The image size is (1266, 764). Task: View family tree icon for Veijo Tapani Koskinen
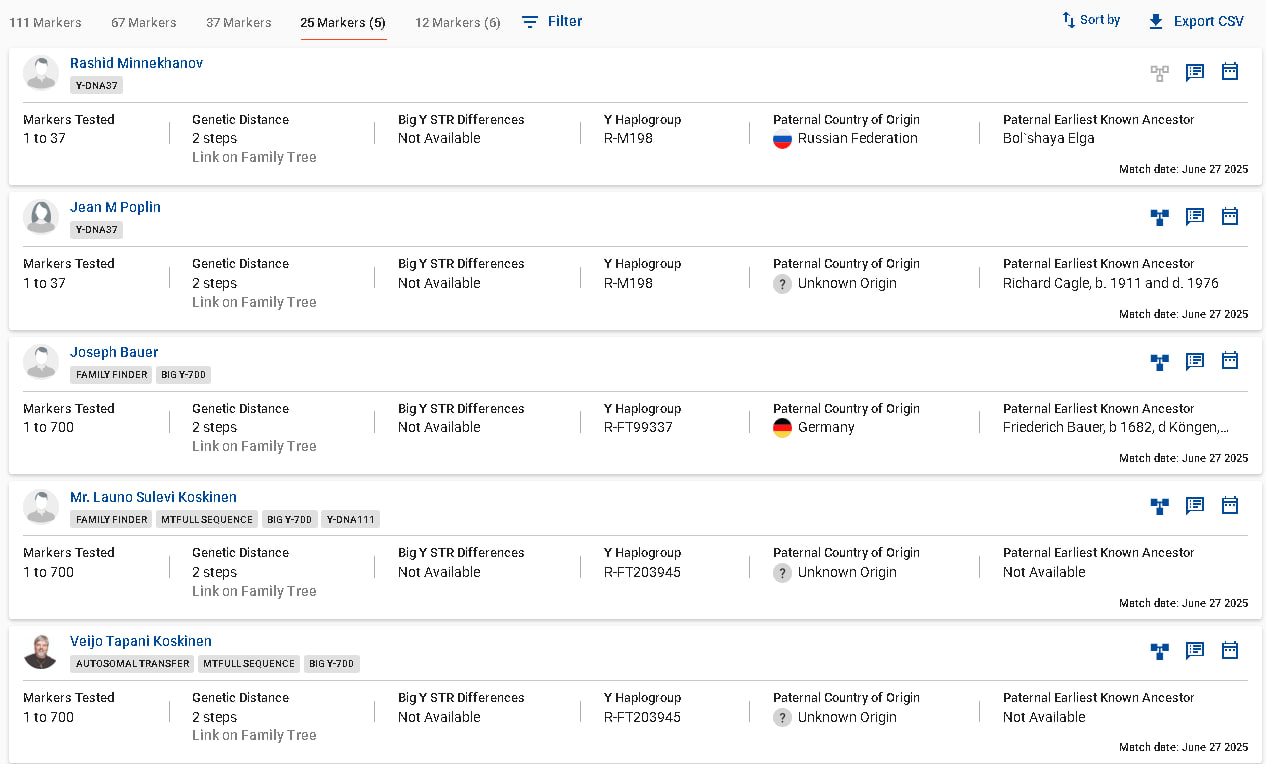click(x=1159, y=651)
